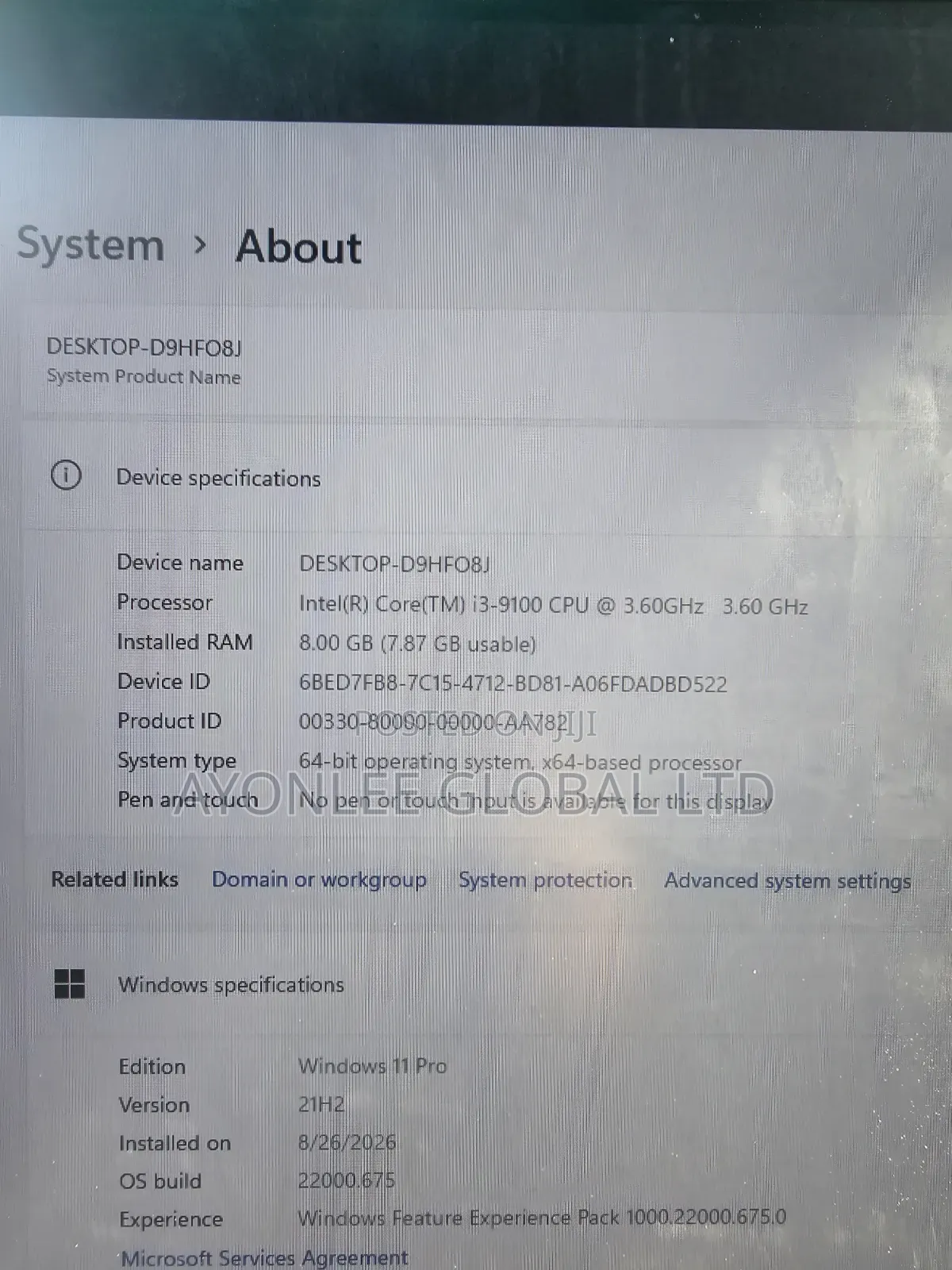Select the Windows 11 Pro edition value
The image size is (952, 1270).
[372, 1066]
